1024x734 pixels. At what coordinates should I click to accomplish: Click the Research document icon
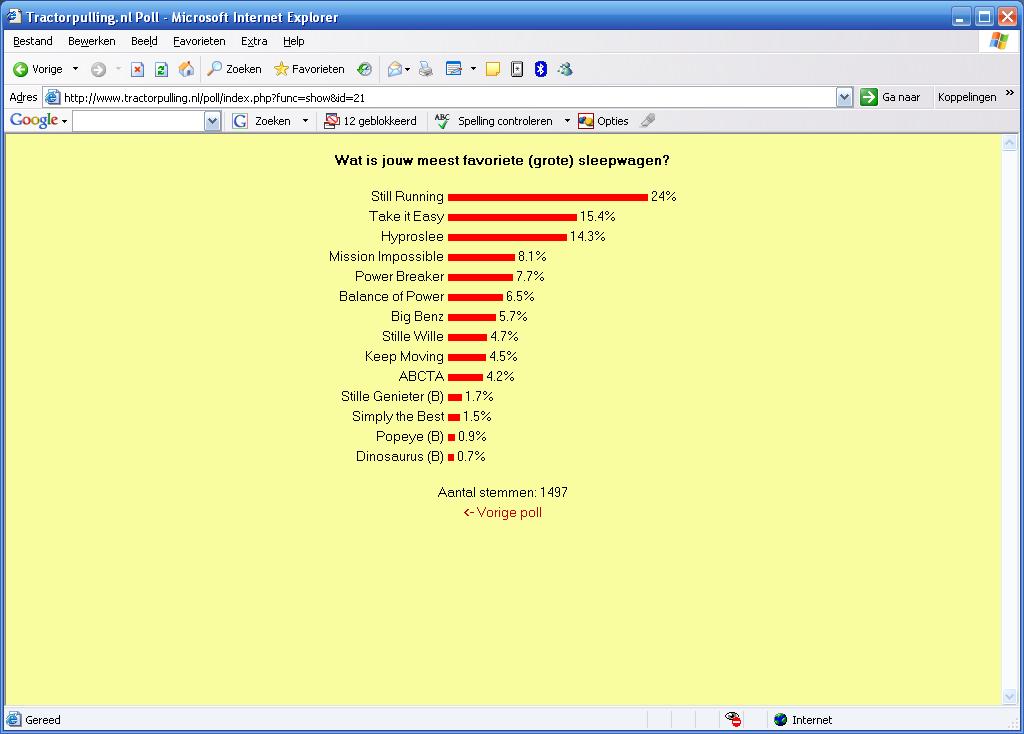pos(517,69)
